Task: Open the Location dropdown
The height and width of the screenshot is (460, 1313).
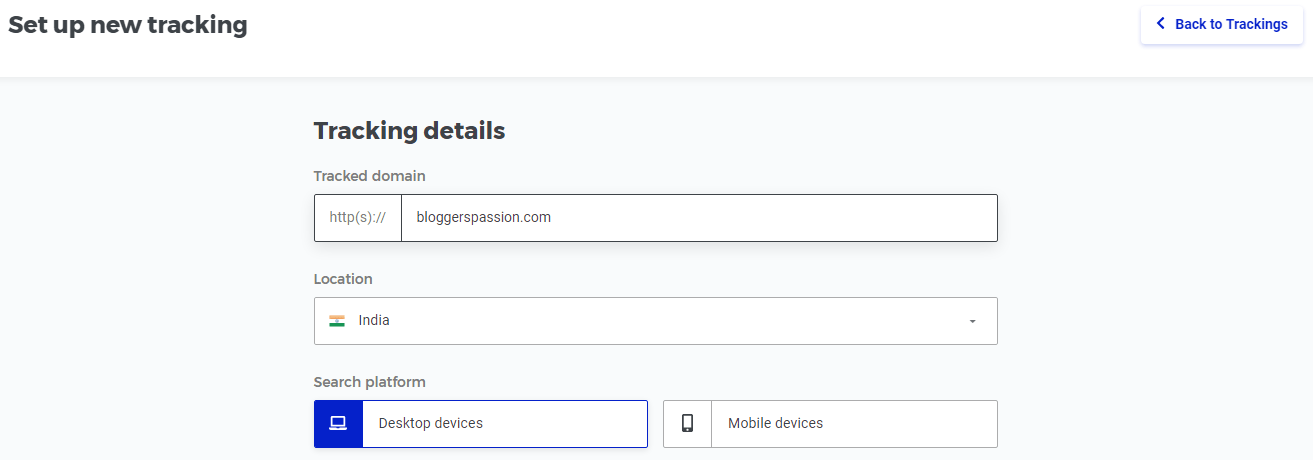Action: [655, 321]
